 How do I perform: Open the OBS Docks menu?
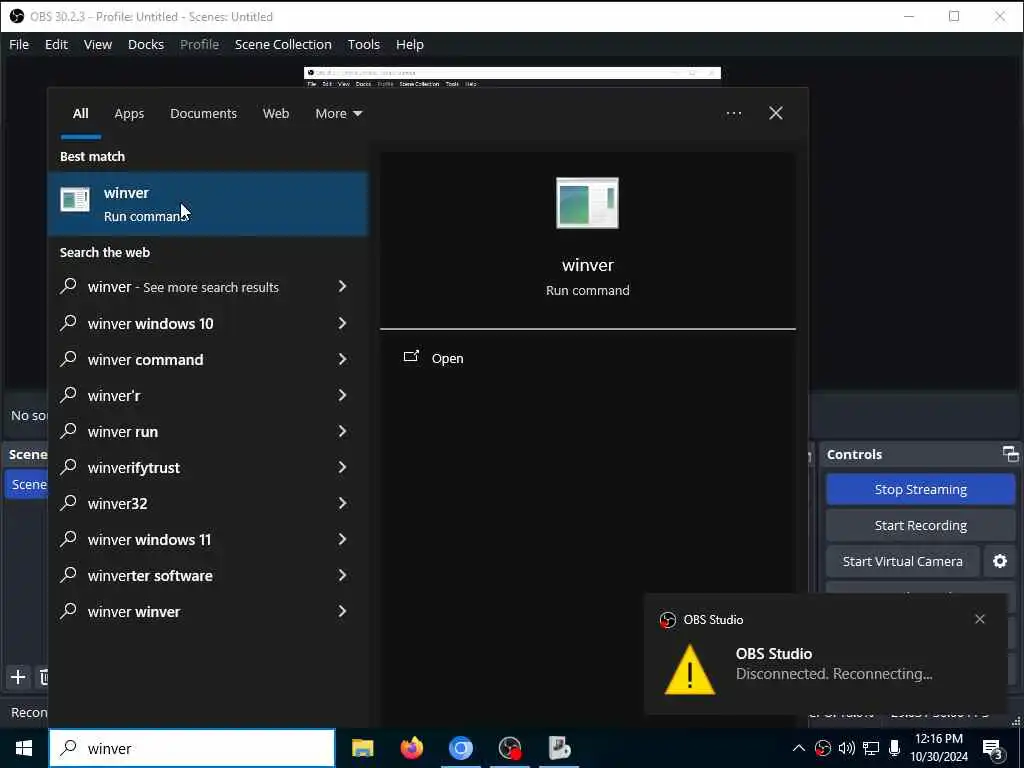[x=146, y=44]
